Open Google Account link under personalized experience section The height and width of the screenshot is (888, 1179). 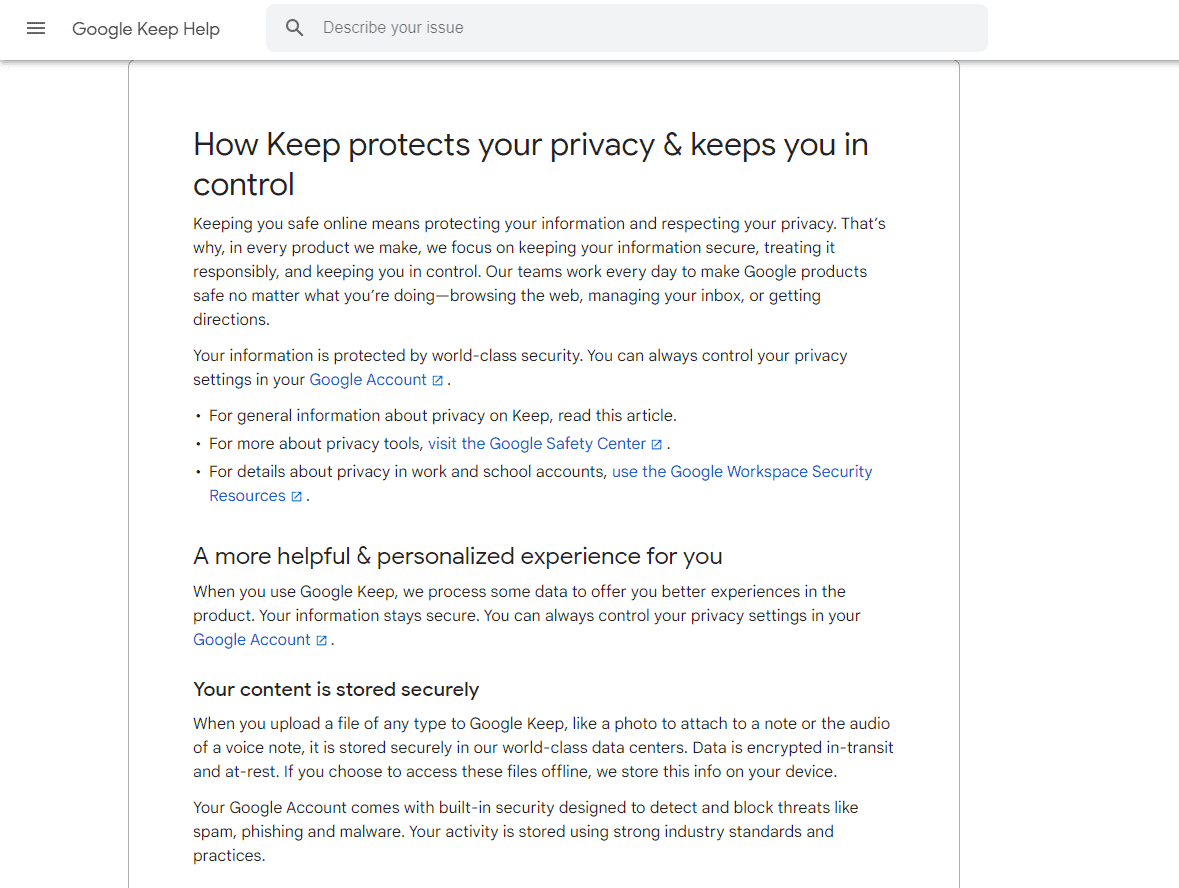(x=252, y=640)
